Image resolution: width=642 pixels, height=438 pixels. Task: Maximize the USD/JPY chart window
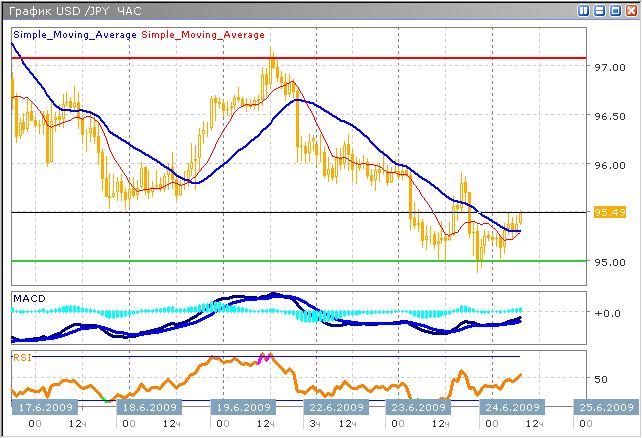614,10
